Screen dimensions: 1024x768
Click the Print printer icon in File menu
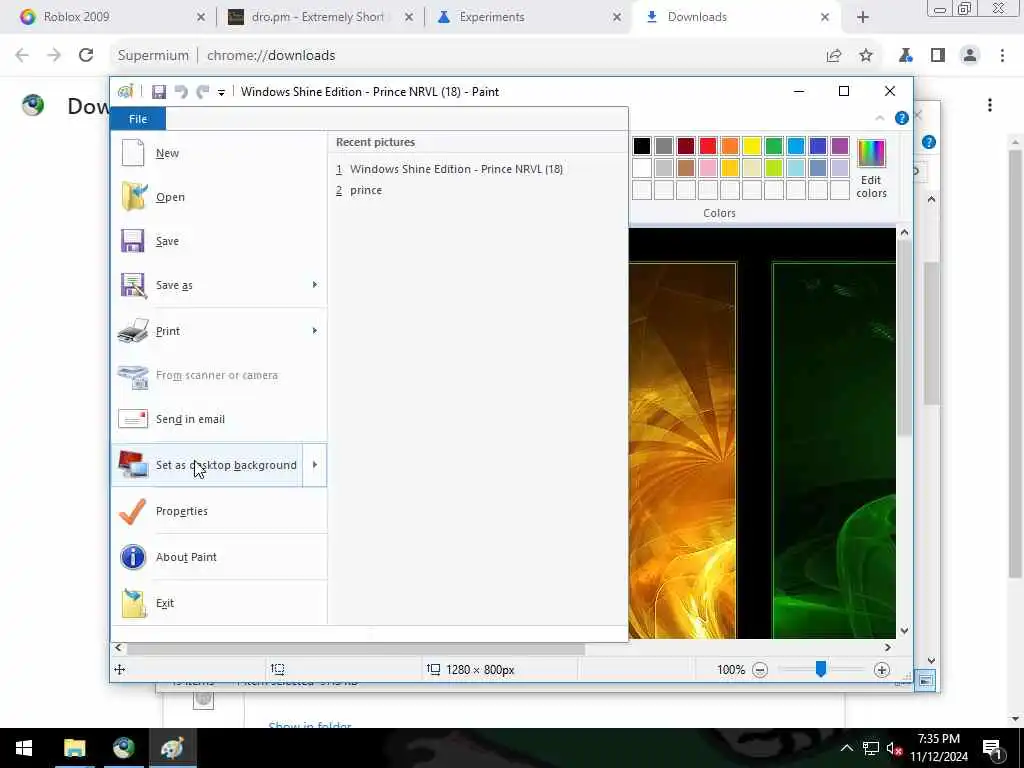click(x=133, y=330)
